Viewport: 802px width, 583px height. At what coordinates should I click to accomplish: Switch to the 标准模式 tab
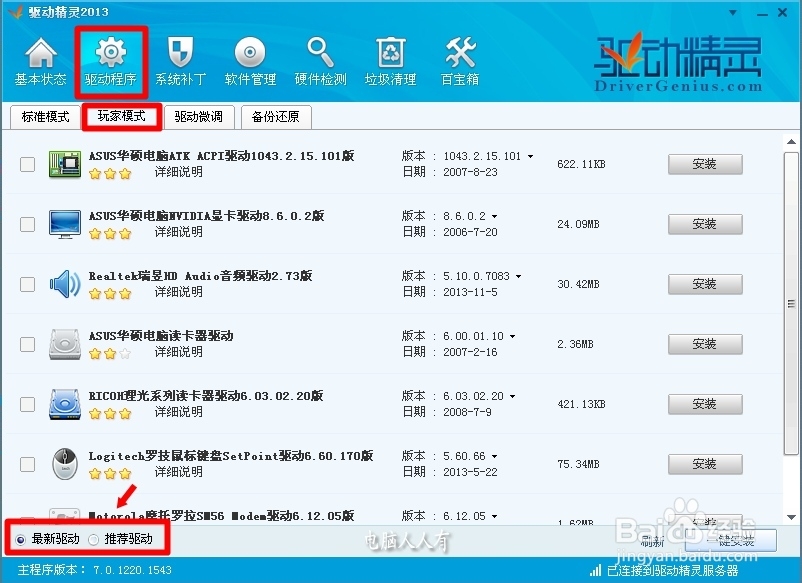pyautogui.click(x=45, y=117)
